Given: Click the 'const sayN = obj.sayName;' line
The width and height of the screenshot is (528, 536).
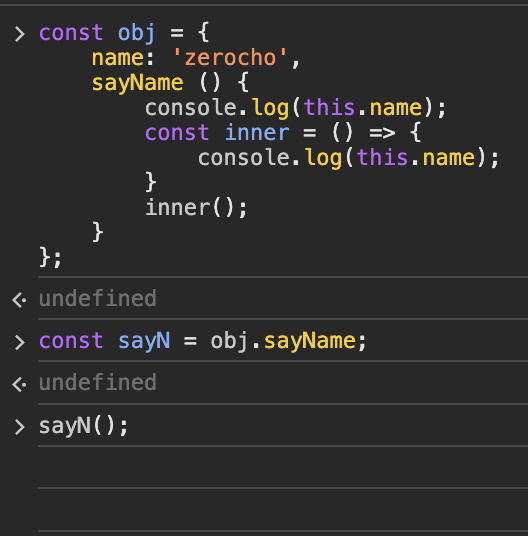Looking at the screenshot, I should (x=203, y=341).
